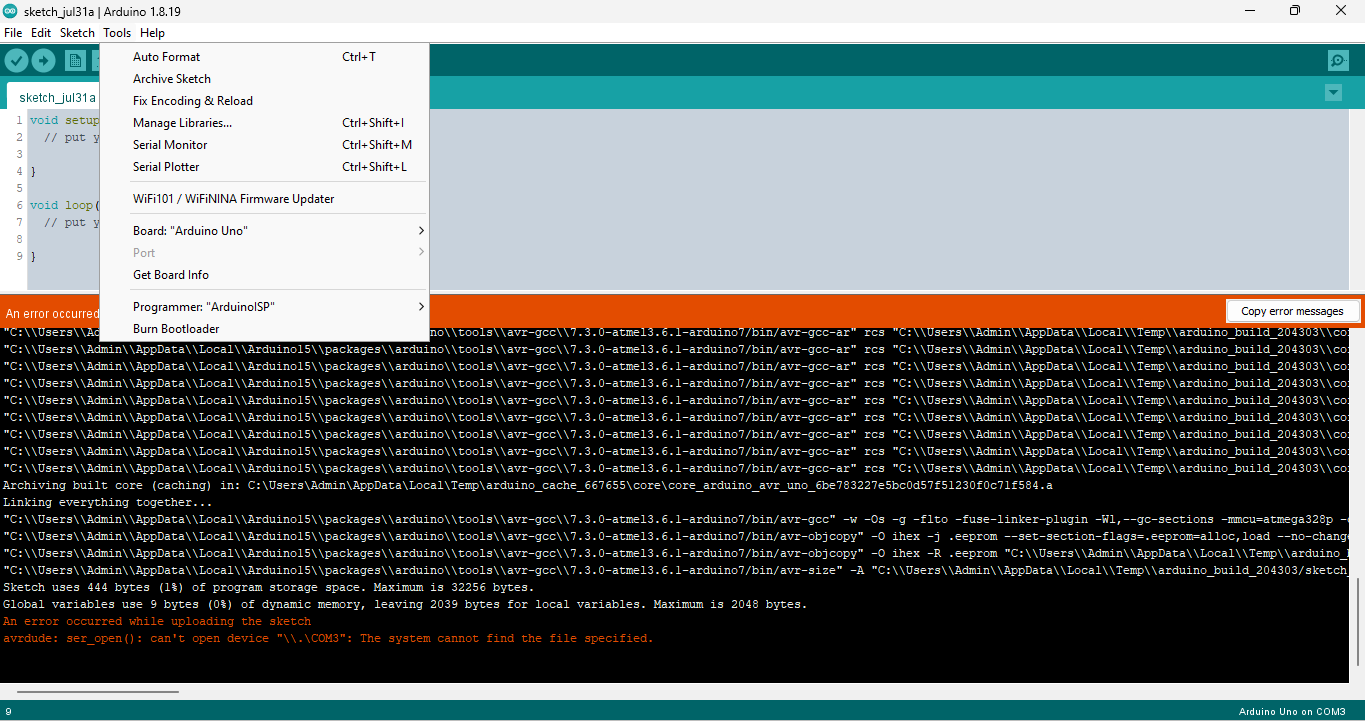Click the Verify (checkmark) toolbar icon

tap(16, 60)
